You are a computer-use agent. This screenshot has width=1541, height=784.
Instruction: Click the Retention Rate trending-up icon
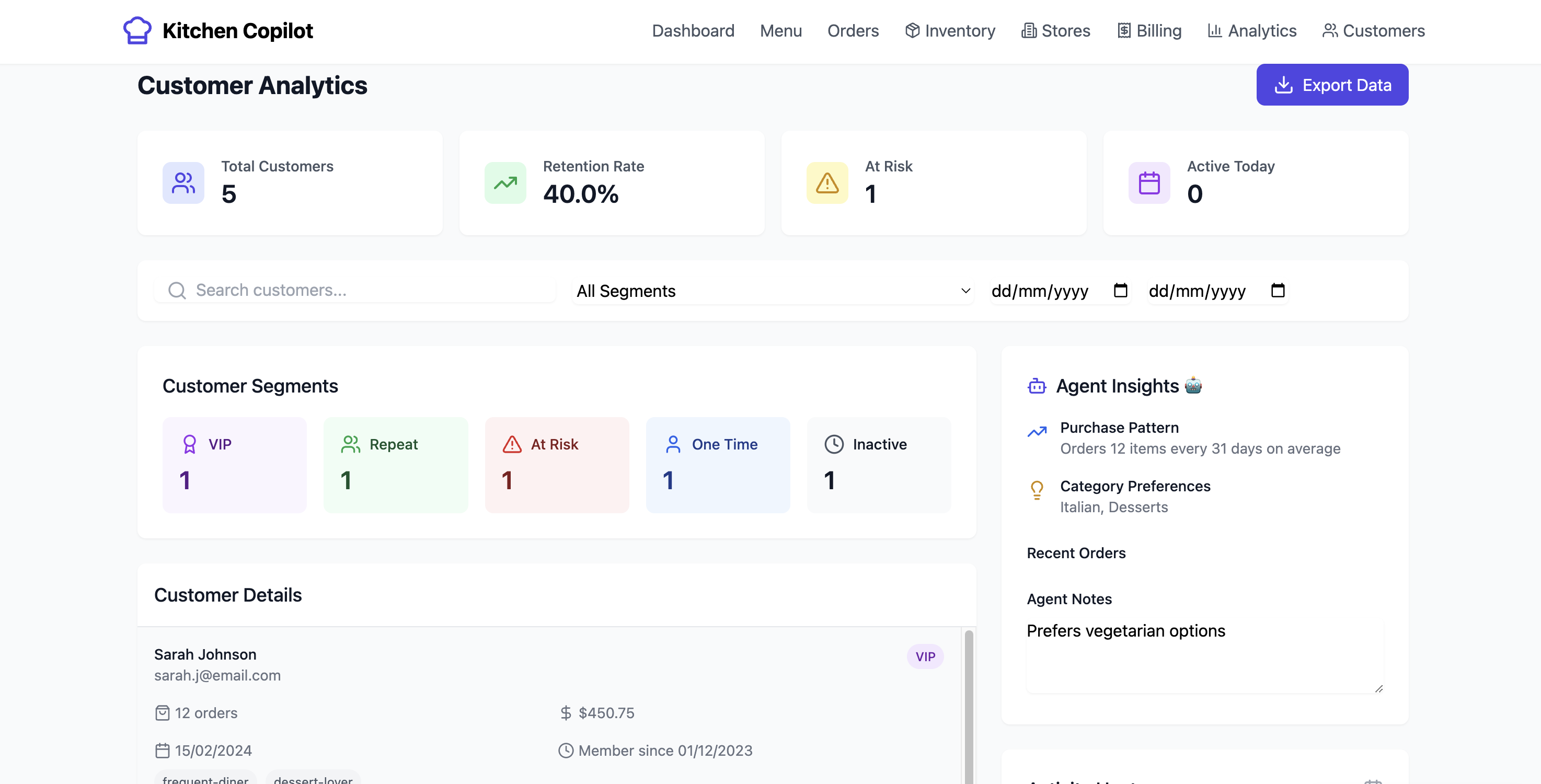coord(505,183)
